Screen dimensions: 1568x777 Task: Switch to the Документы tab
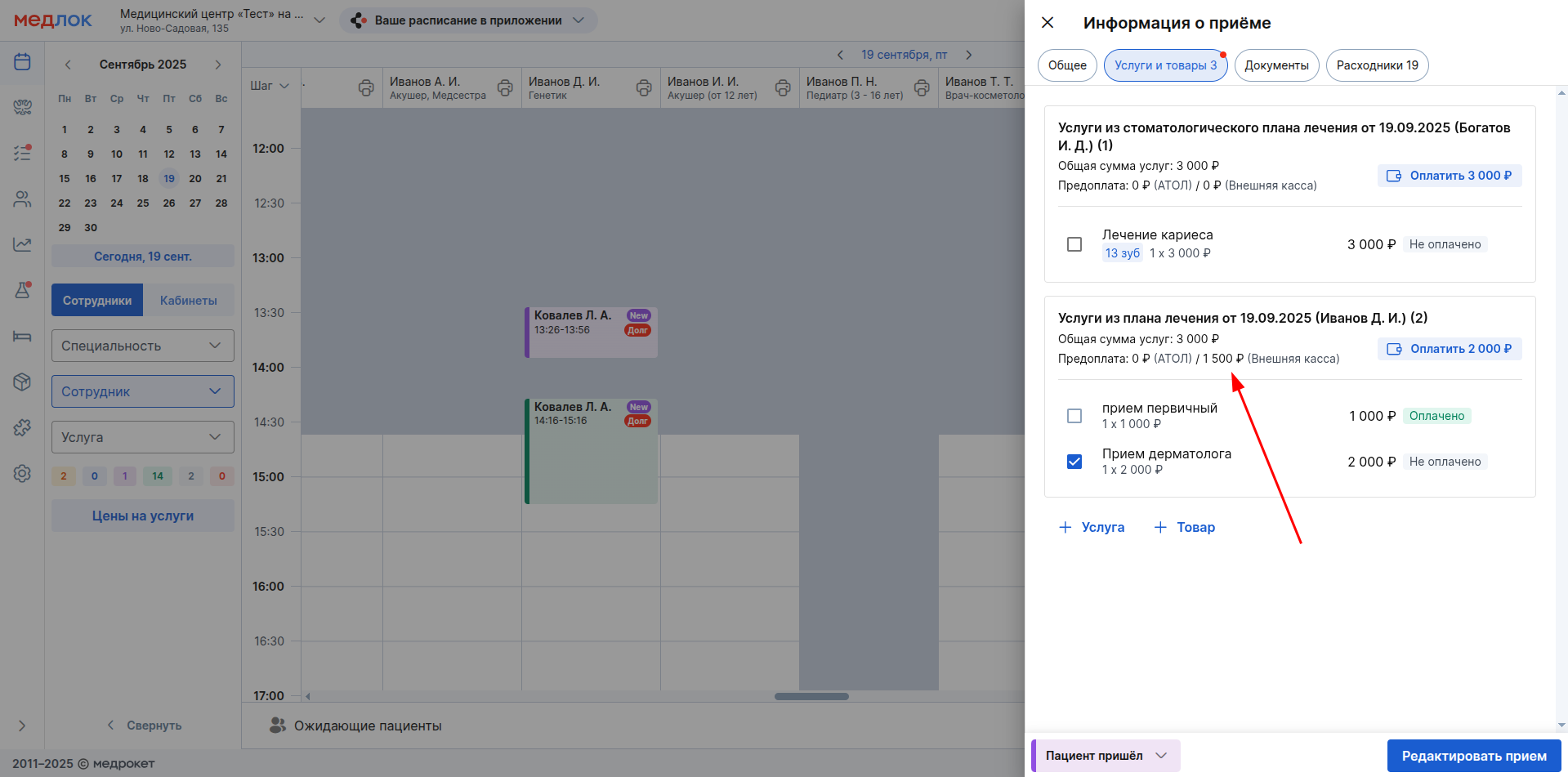1276,65
